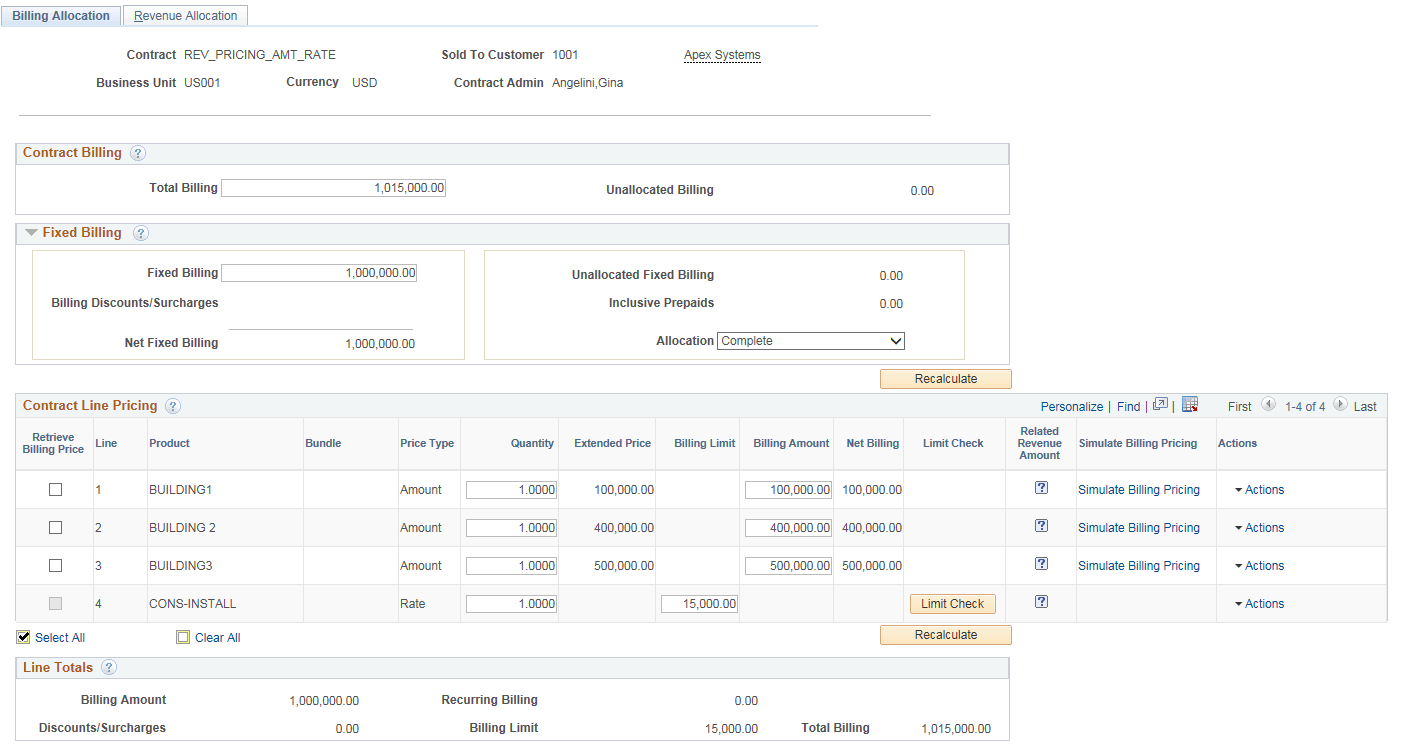Open the help icon beside Contract Billing
This screenshot has height=748, width=1401.
(x=138, y=153)
